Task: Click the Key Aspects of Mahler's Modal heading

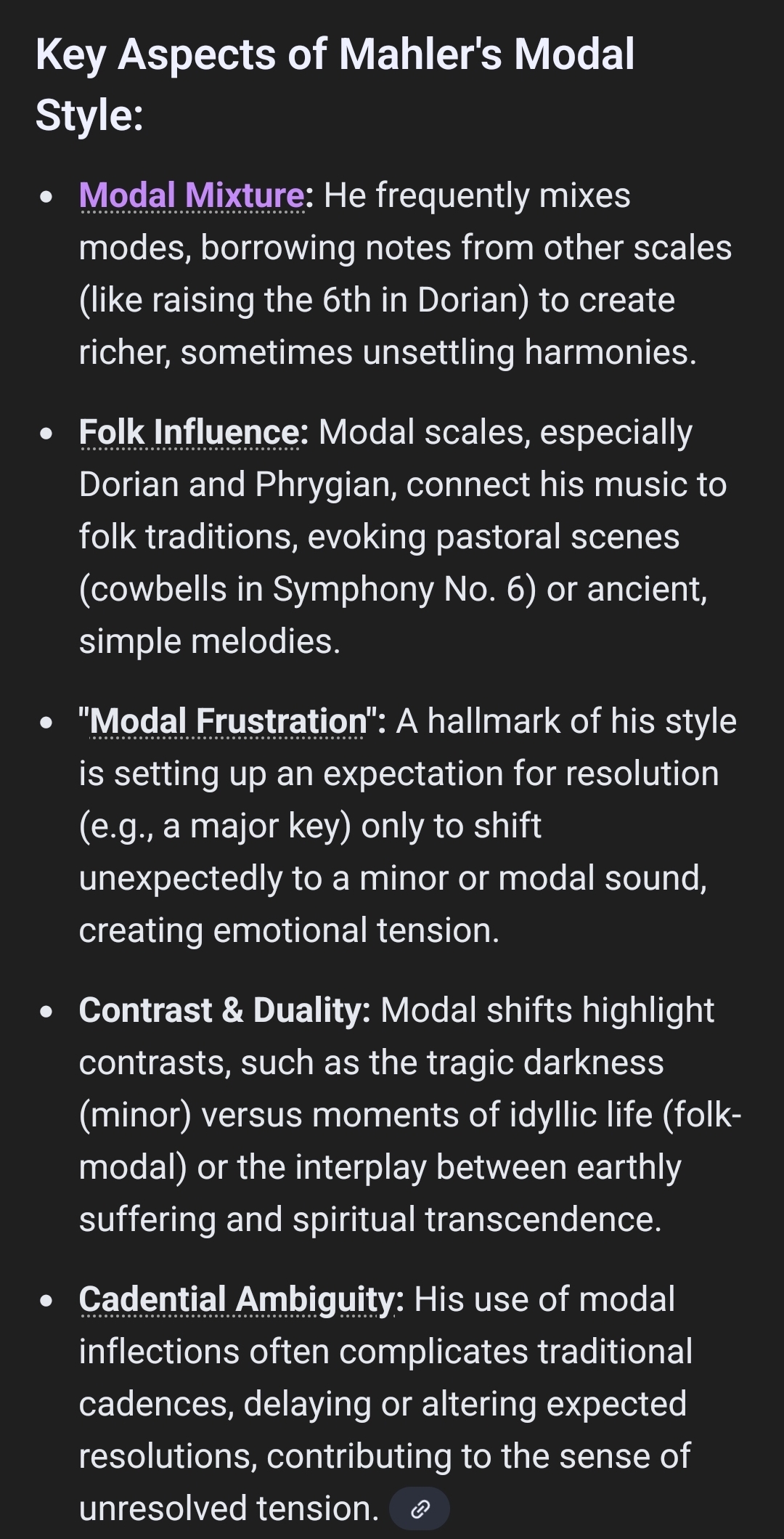Action: pyautogui.click(x=335, y=54)
